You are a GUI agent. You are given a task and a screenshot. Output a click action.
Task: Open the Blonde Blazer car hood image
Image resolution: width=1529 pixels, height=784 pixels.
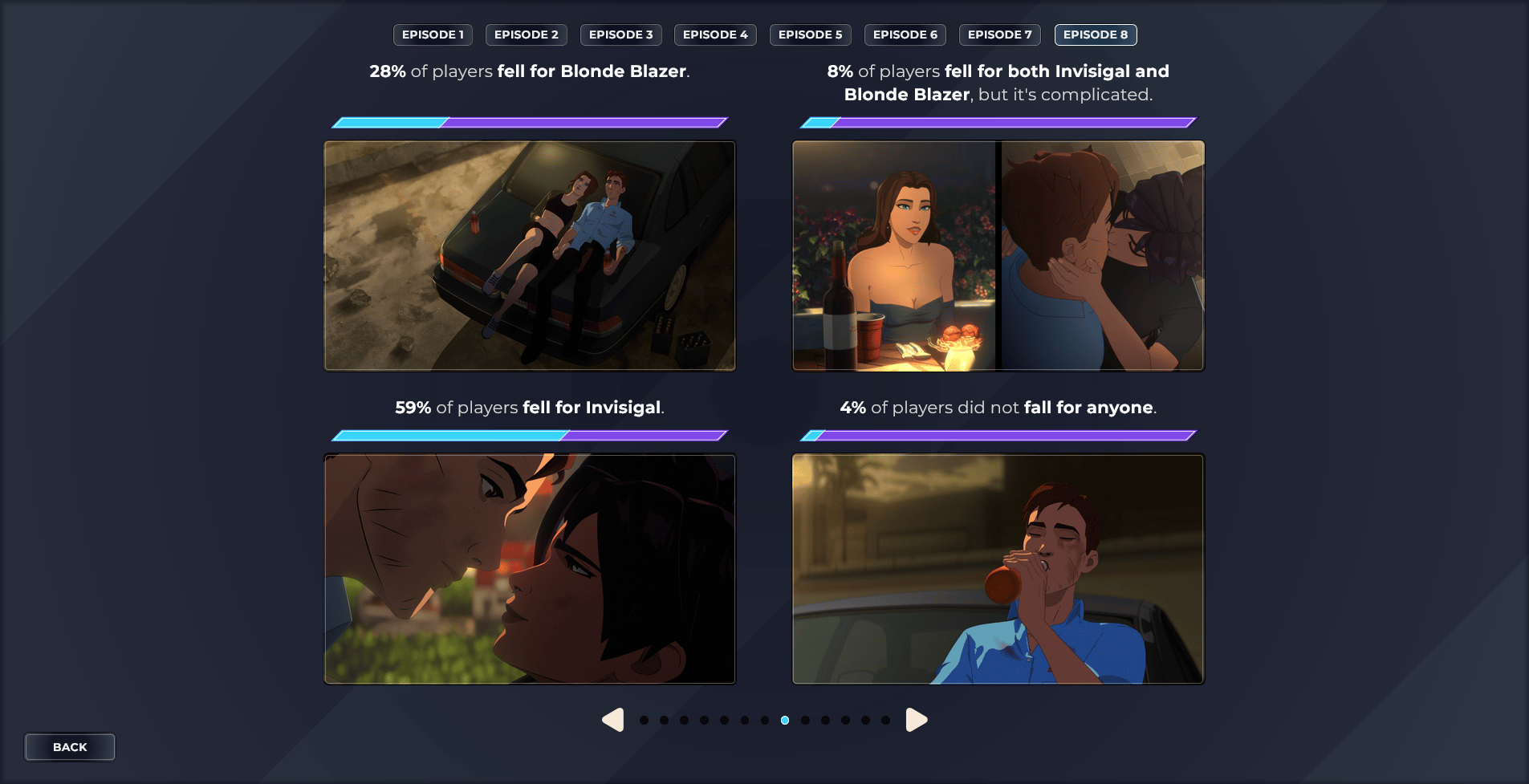[530, 256]
